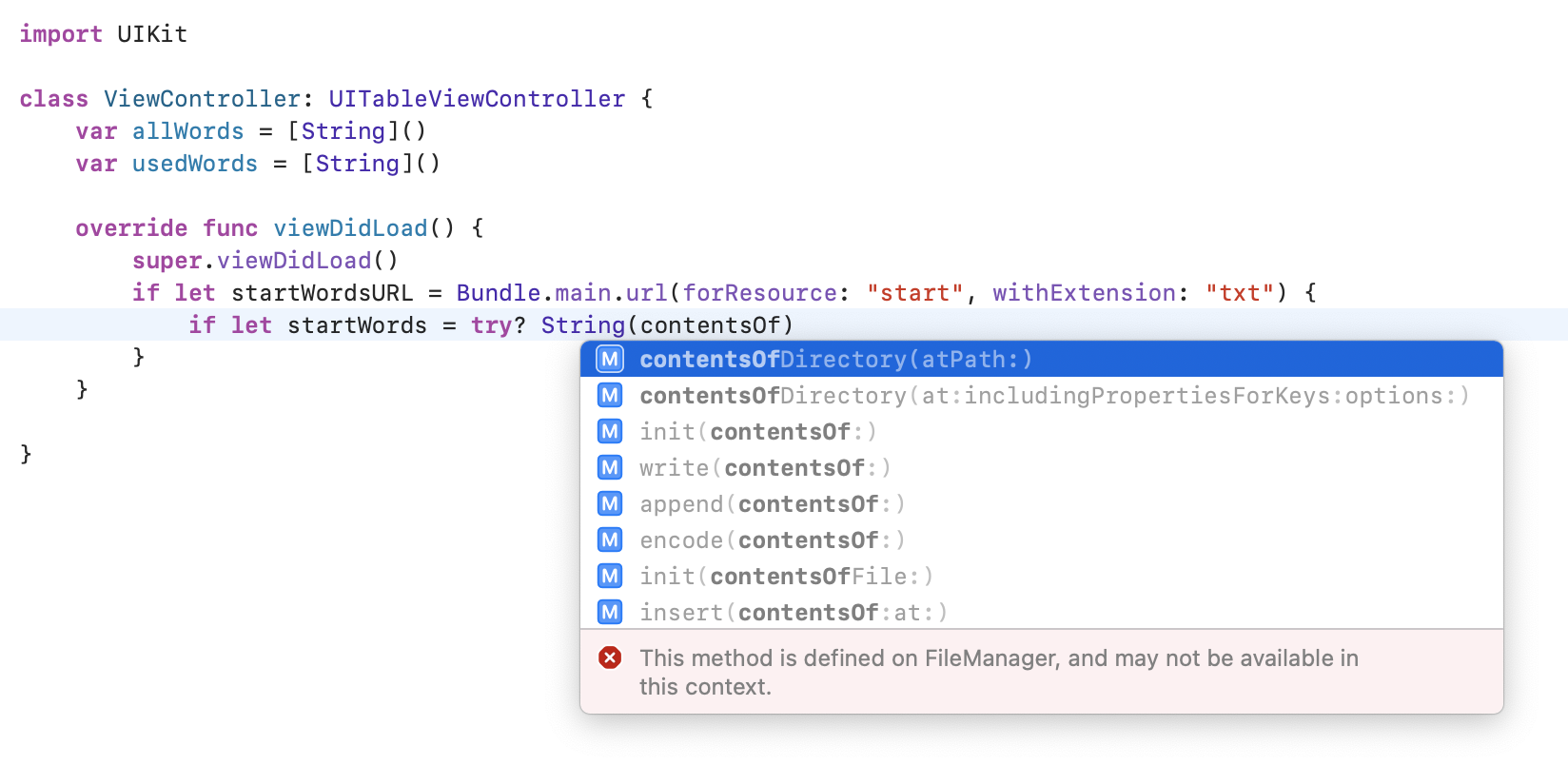Viewport: 1568px width, 765px height.
Task: Select contentsOfDirectory(atPath:) completion suggestion
Action: pos(835,360)
